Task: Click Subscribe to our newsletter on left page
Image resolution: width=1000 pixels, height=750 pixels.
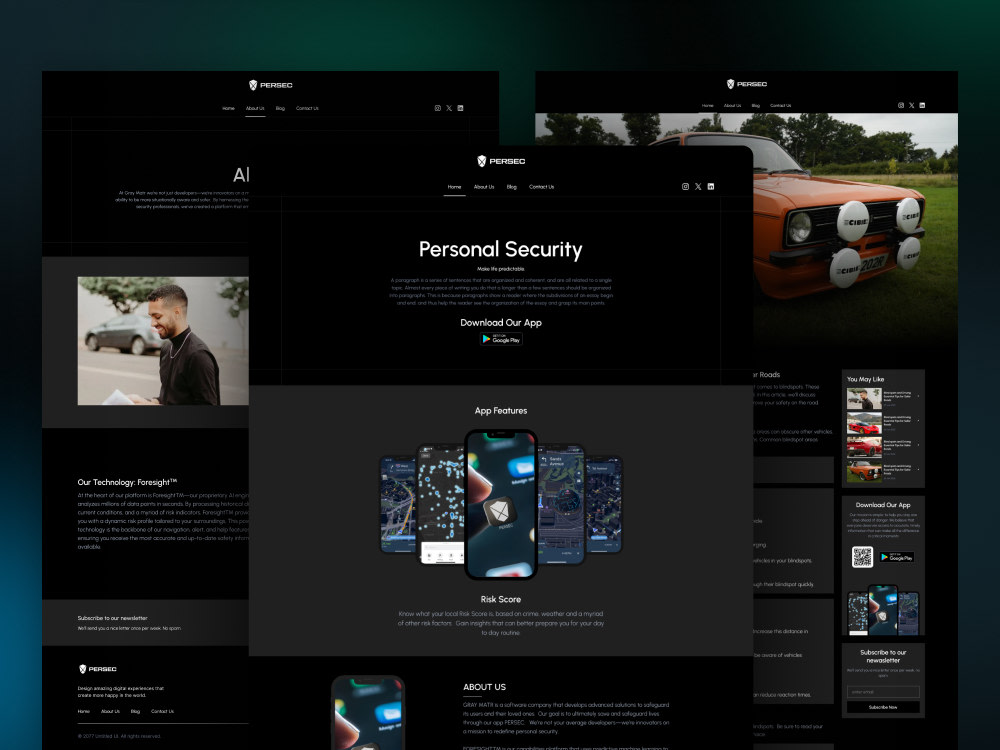Action: tap(112, 618)
